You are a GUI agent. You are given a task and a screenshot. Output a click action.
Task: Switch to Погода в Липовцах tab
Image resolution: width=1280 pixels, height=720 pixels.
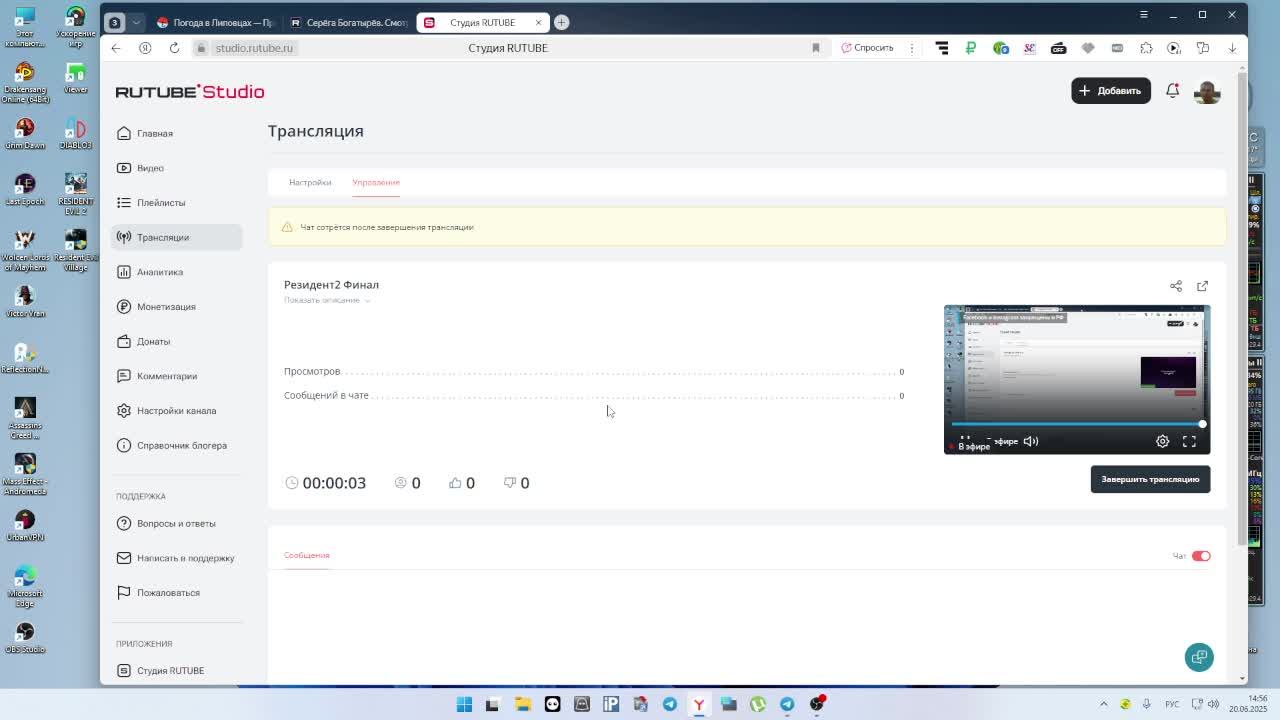215,22
